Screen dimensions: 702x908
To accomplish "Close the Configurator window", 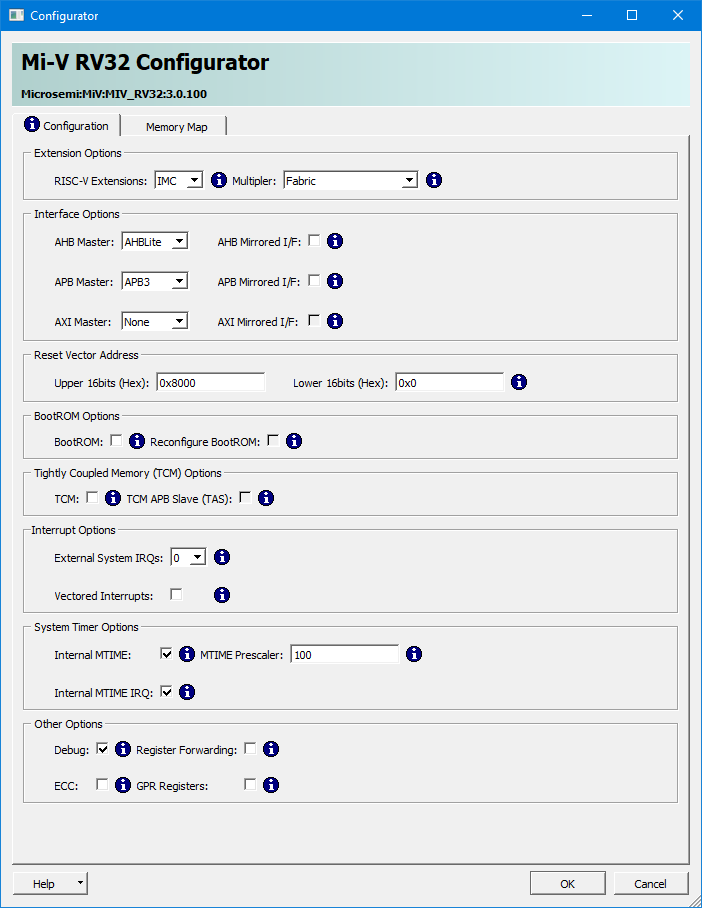I will [678, 16].
